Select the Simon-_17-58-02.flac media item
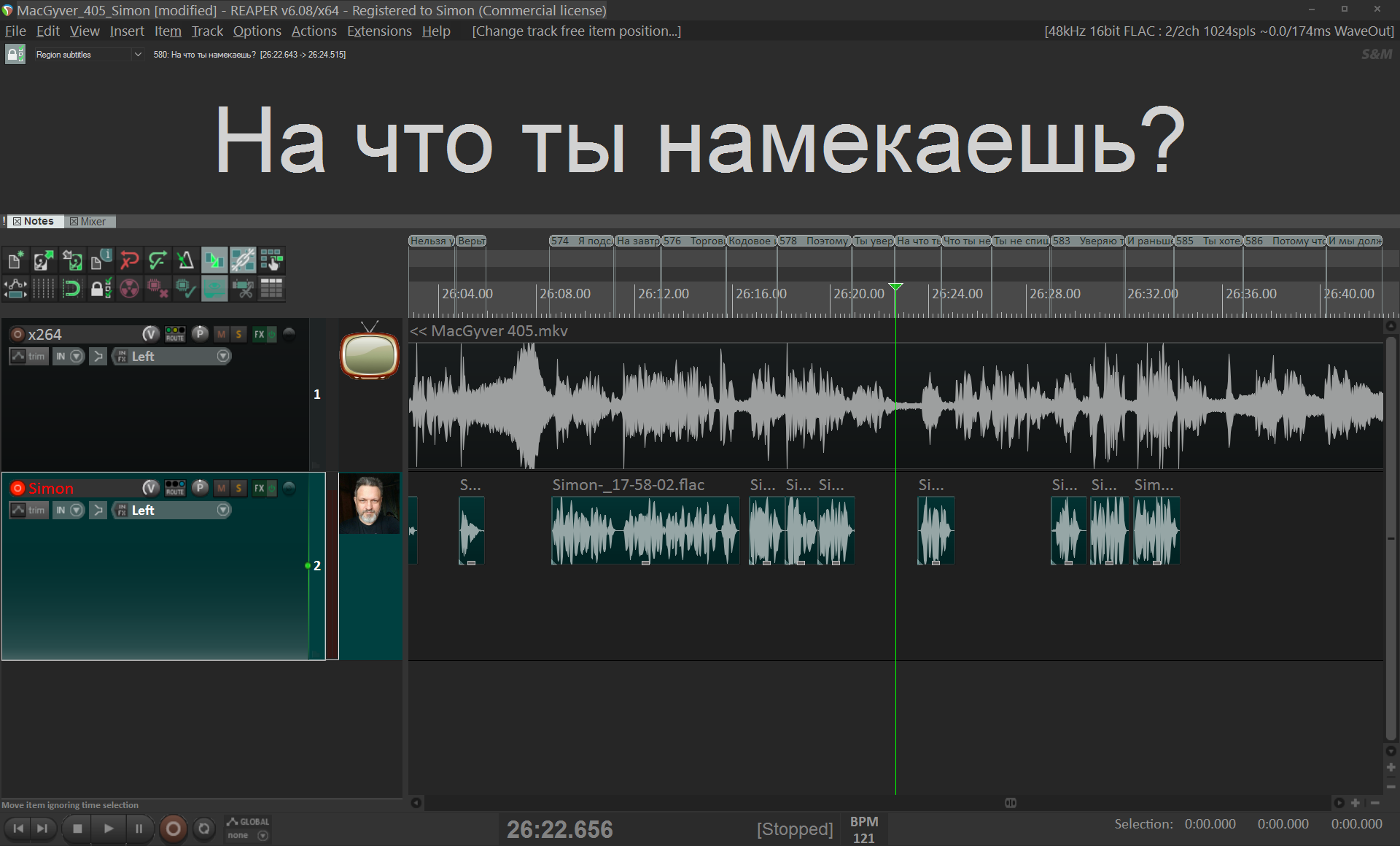 coord(645,530)
